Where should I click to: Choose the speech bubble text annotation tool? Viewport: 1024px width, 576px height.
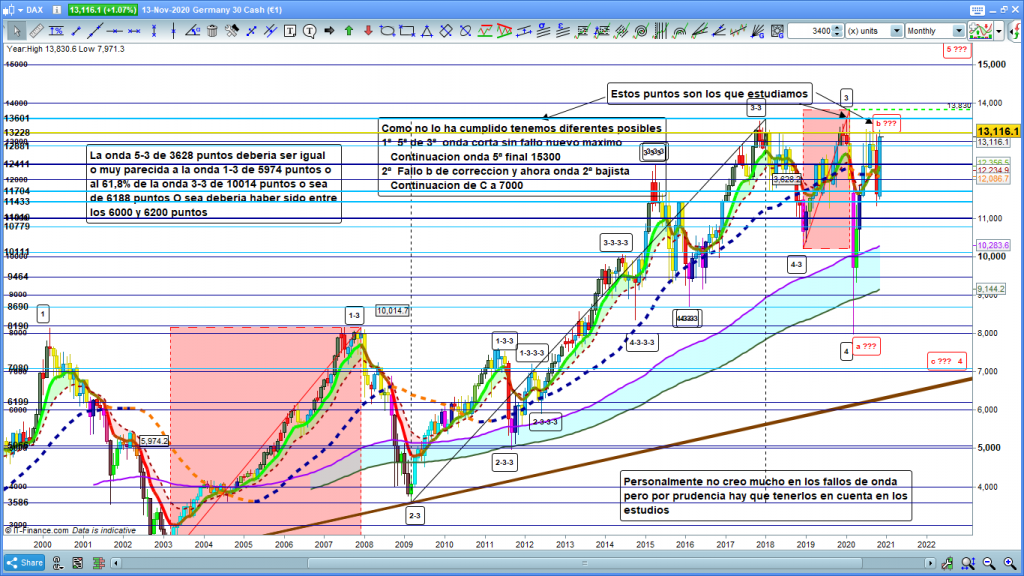coord(311,31)
